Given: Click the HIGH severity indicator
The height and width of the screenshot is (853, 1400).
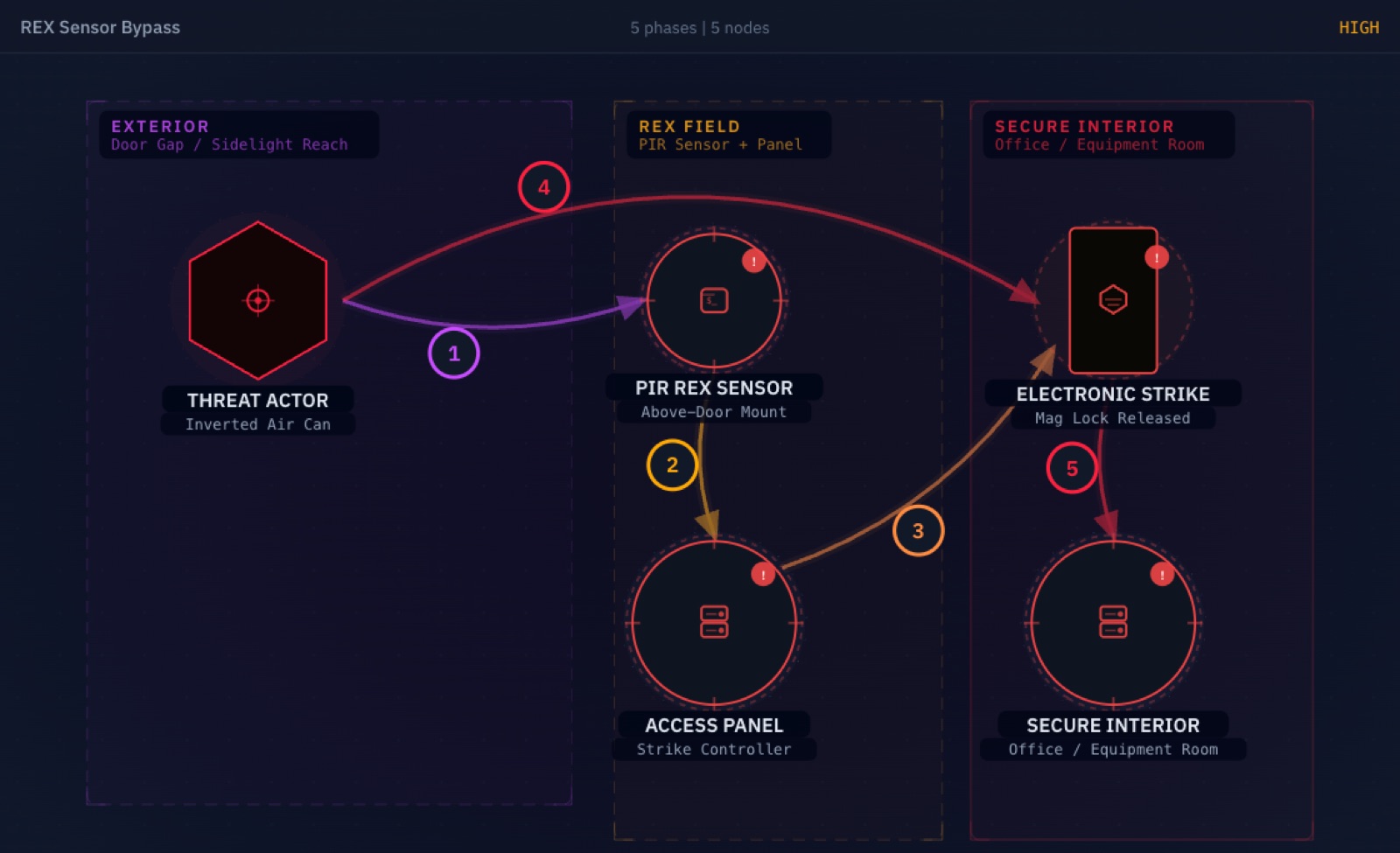Looking at the screenshot, I should point(1358,27).
